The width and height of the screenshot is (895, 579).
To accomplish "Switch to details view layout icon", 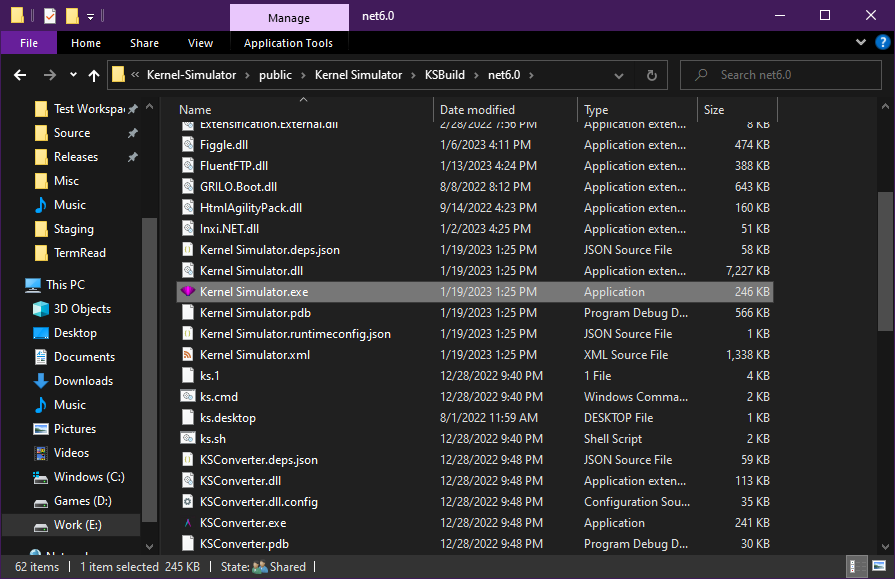I will click(857, 567).
